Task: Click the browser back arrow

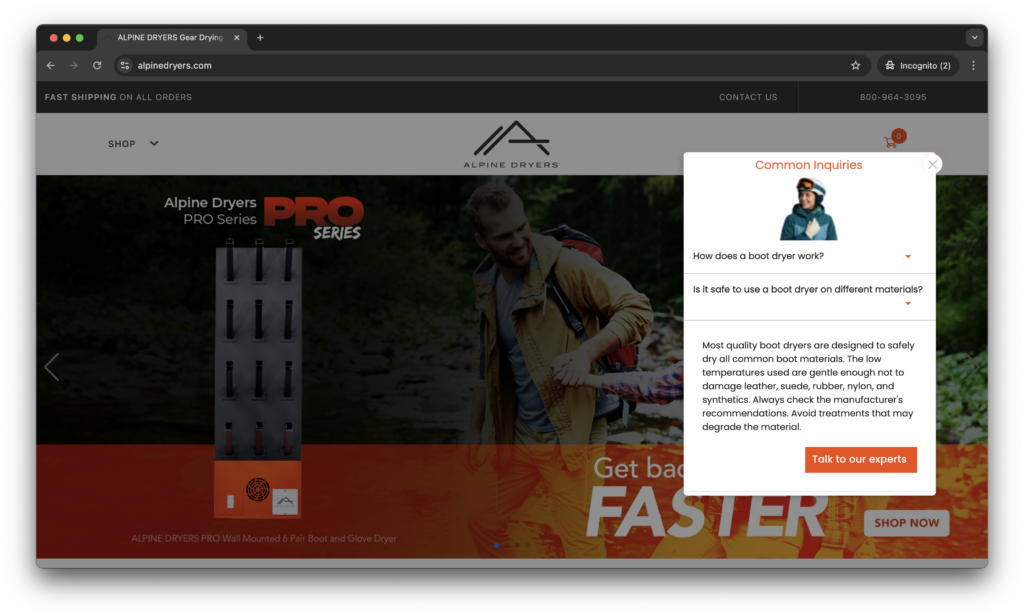Action: 51,65
